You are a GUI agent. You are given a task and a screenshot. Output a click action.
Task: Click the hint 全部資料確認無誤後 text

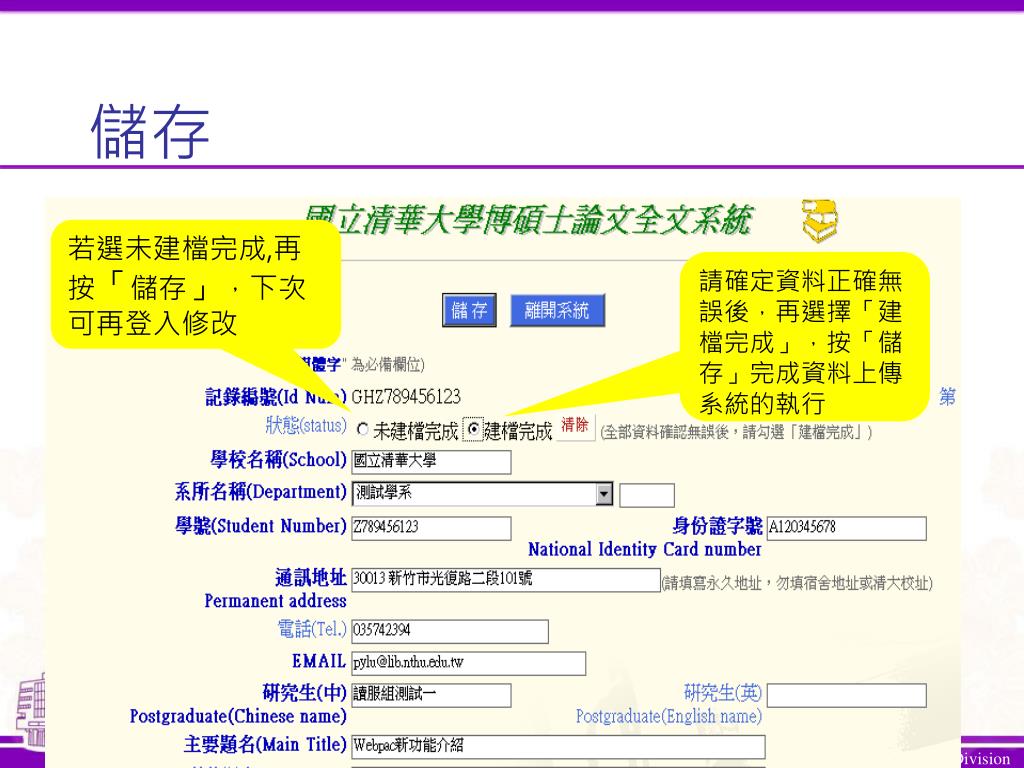736,432
